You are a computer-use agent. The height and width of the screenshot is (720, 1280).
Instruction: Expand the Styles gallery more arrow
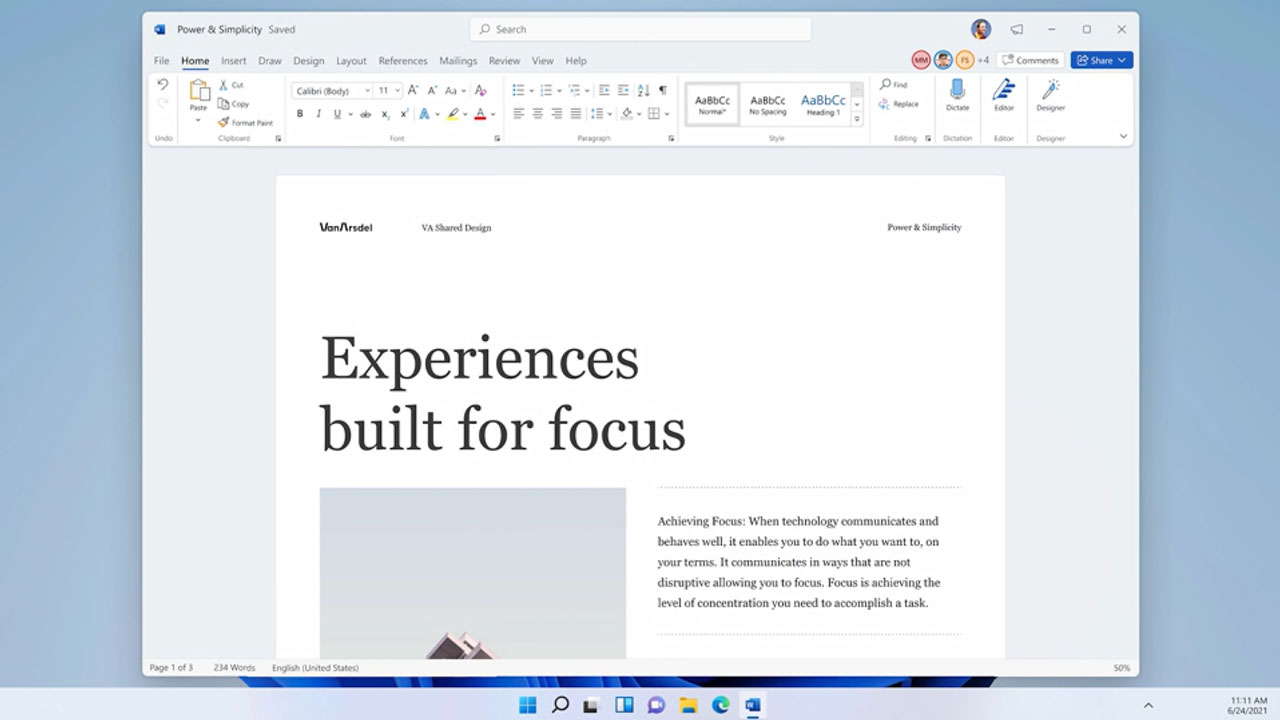[x=857, y=119]
